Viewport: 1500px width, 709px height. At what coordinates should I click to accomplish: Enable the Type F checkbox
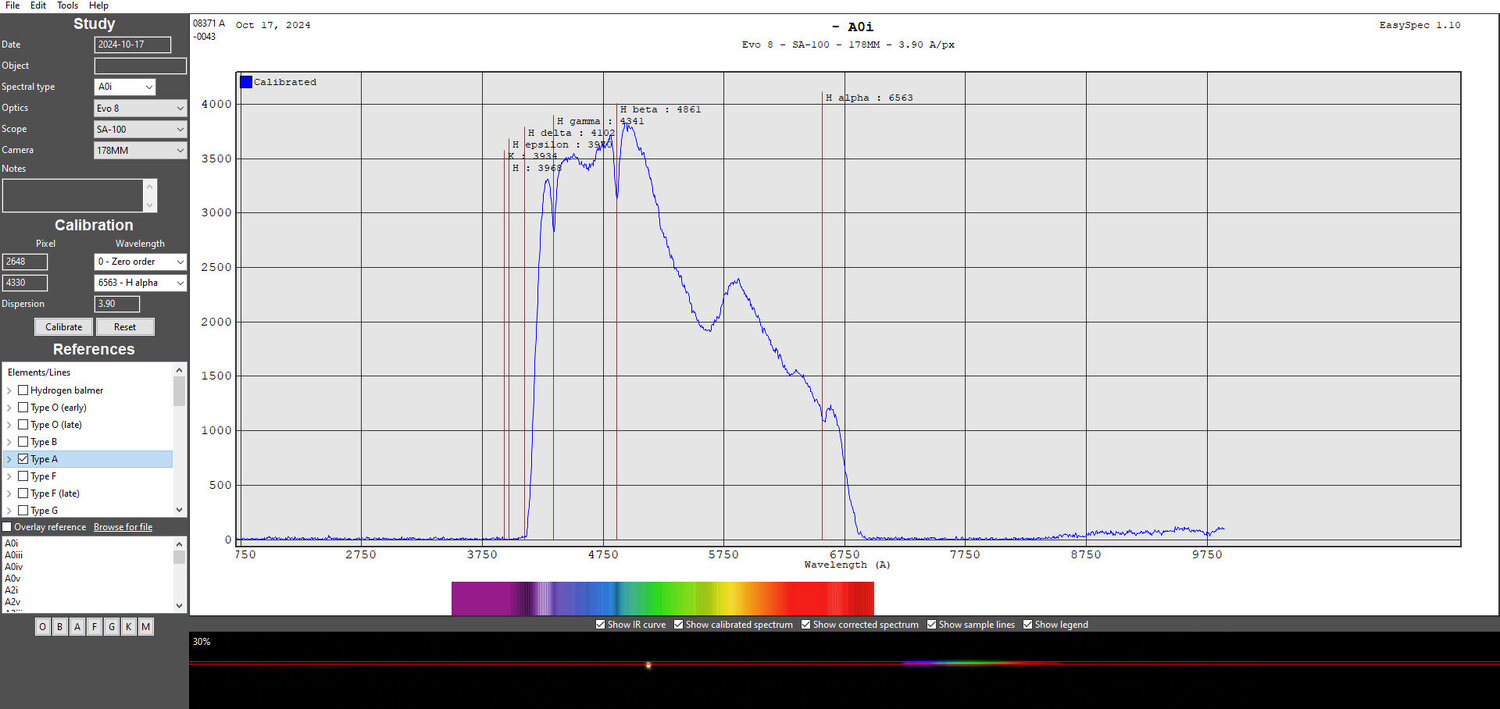click(x=23, y=476)
